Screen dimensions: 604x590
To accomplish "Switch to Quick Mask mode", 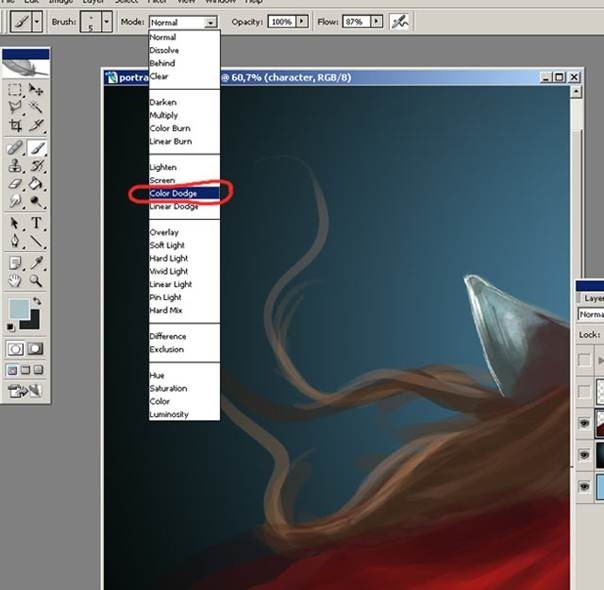I will (x=35, y=349).
